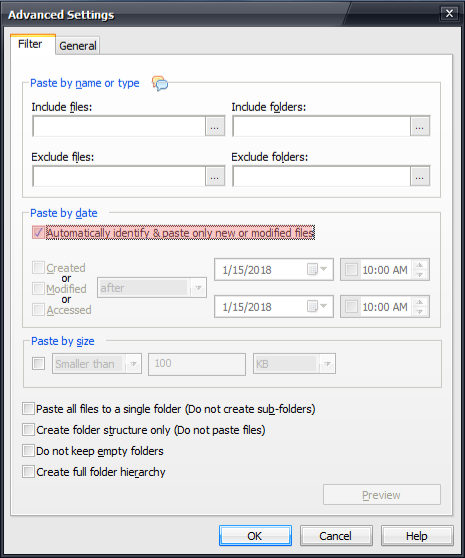Select the Filter tab

pos(30,44)
